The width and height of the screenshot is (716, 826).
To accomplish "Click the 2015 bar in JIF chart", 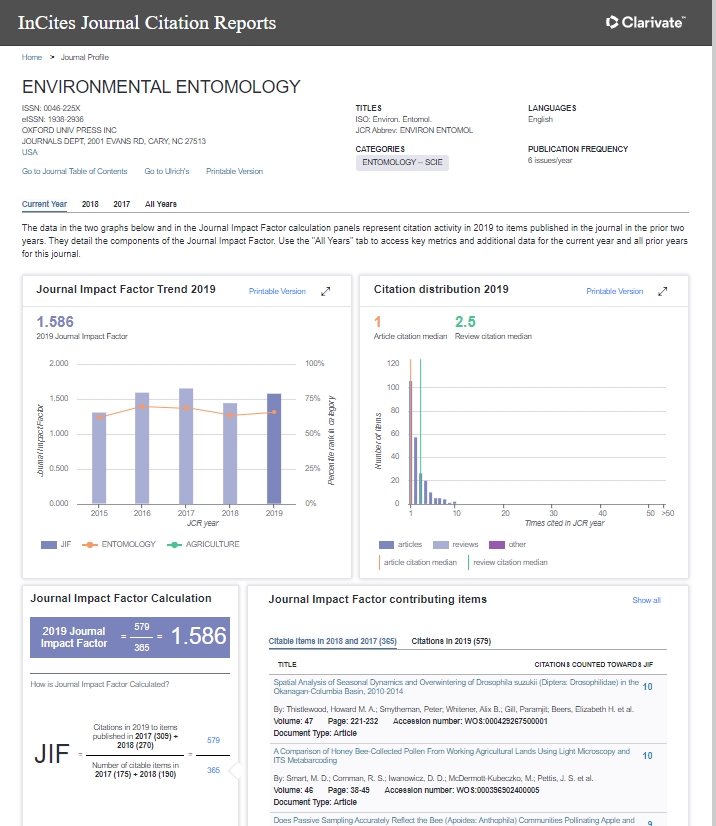I will pos(99,458).
